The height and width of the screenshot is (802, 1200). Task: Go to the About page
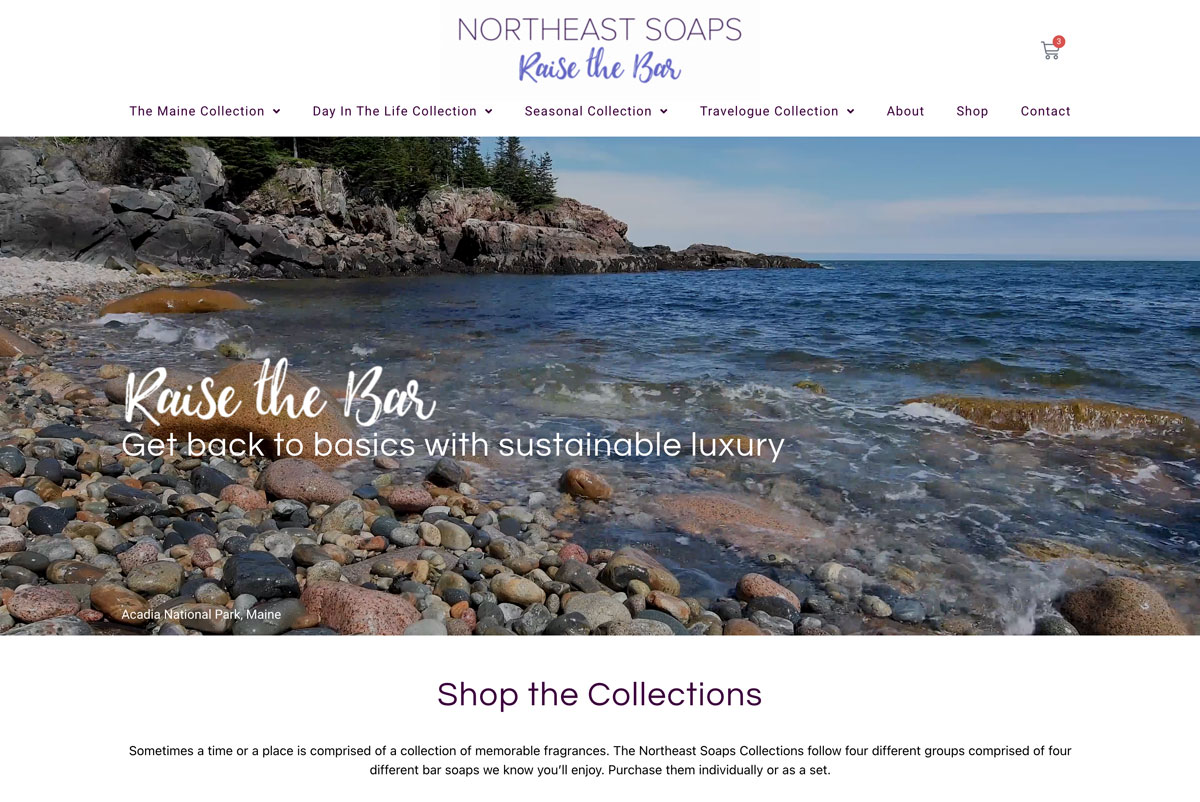point(905,111)
